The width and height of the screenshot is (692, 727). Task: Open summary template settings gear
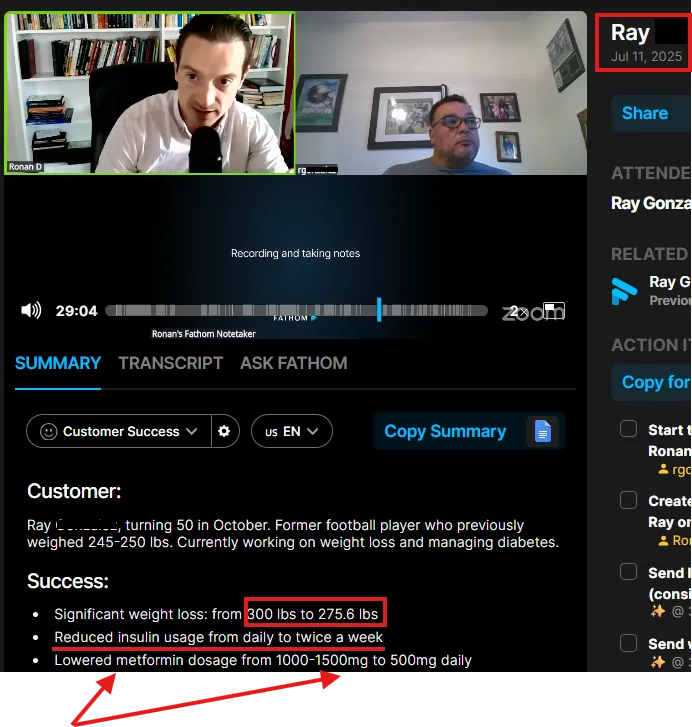(x=224, y=431)
